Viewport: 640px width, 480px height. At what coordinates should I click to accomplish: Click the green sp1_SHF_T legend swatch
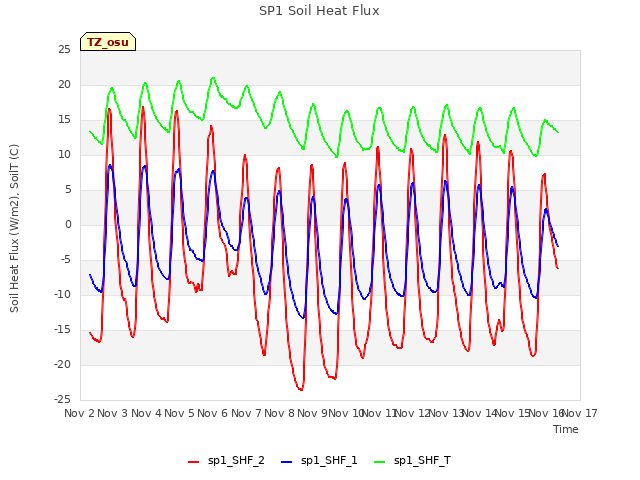click(x=380, y=462)
